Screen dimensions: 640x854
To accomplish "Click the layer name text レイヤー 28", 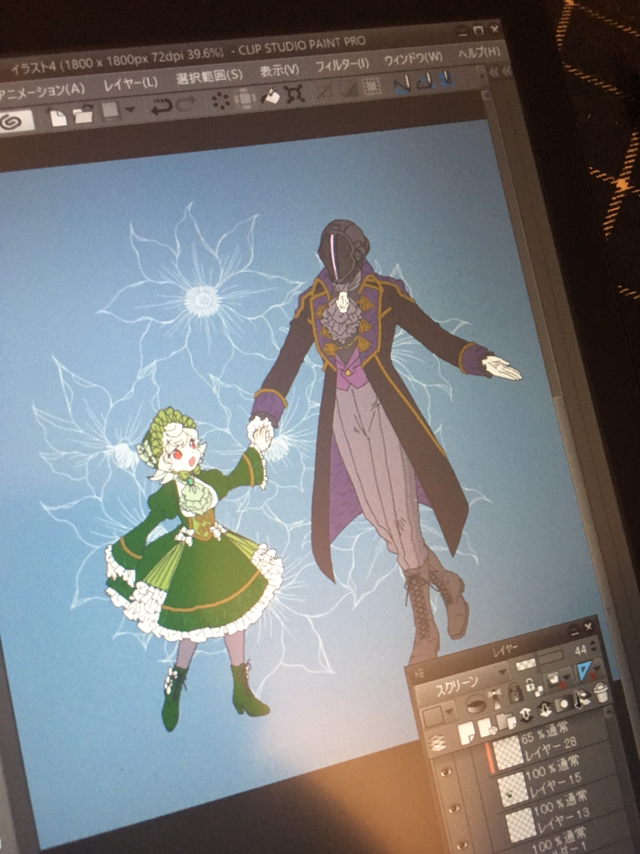I will (x=551, y=748).
